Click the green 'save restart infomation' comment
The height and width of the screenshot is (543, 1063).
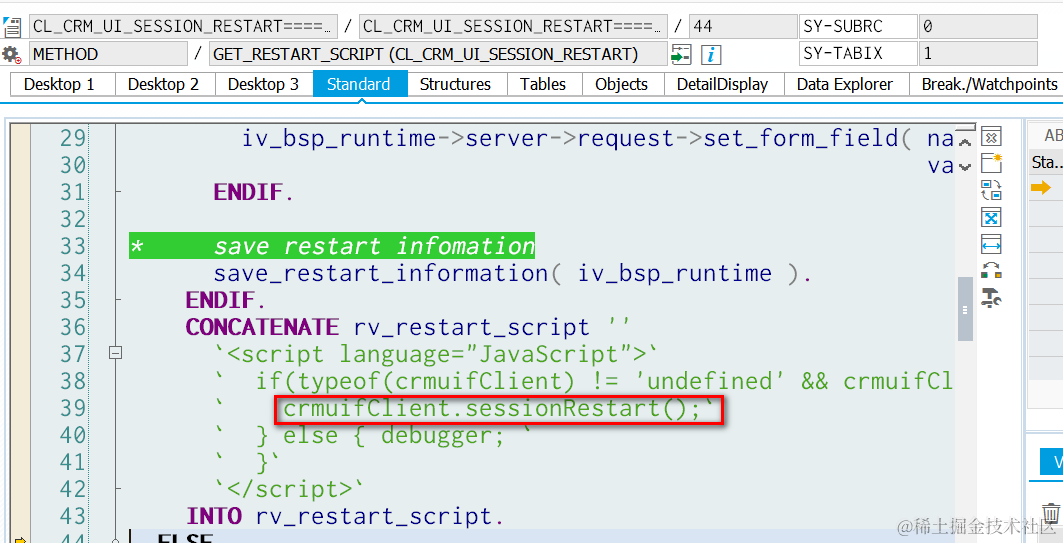[x=332, y=245]
